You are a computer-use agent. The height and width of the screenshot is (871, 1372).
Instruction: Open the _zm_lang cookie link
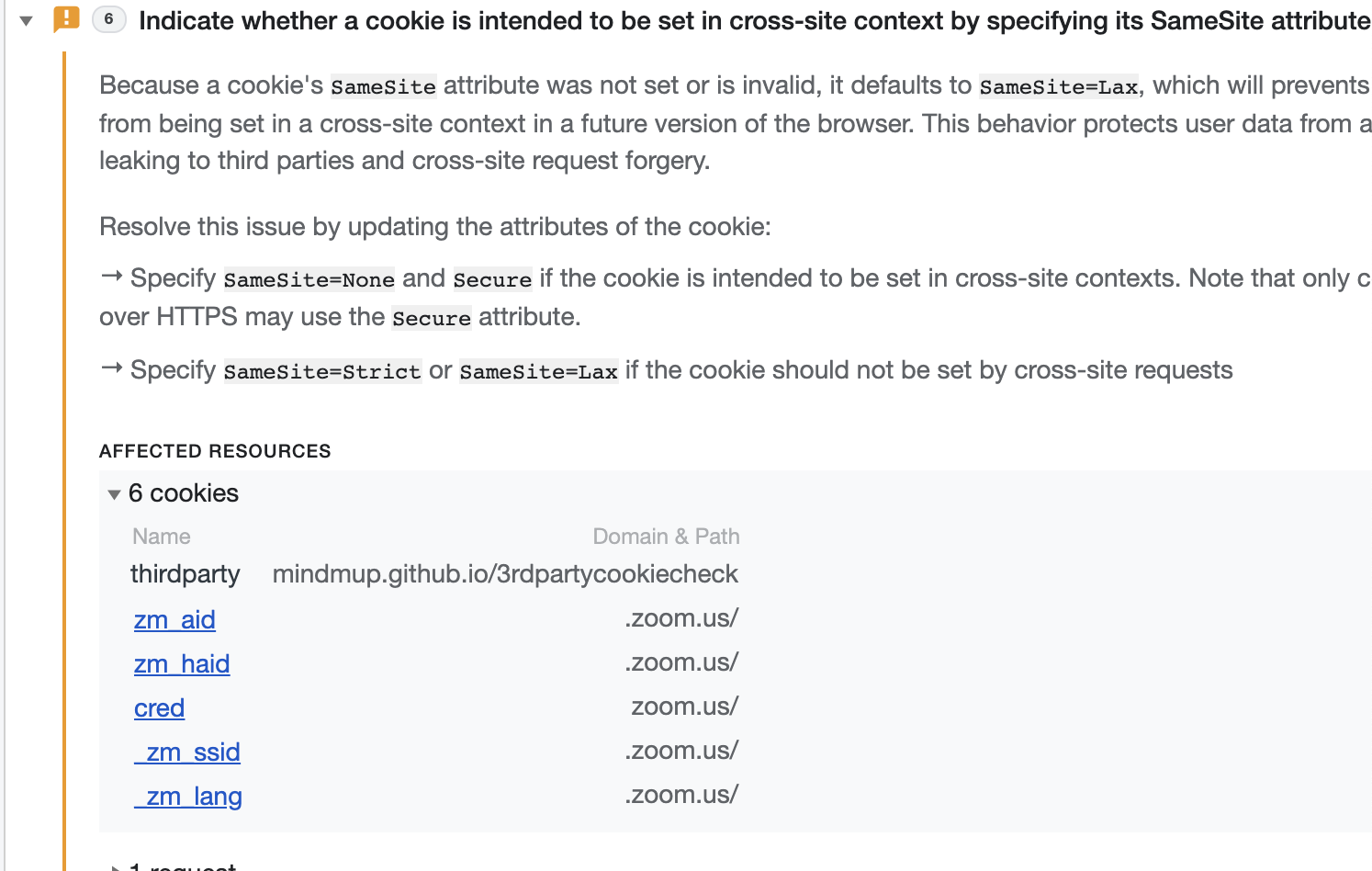(x=188, y=797)
